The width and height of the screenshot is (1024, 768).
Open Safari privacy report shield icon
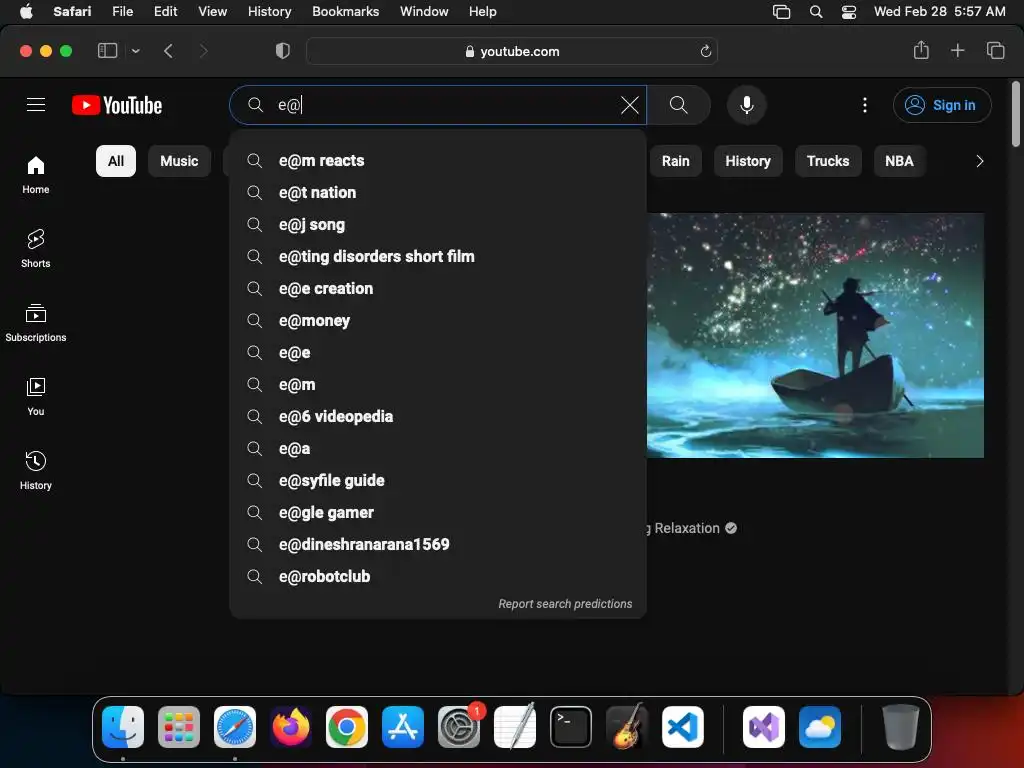point(283,51)
